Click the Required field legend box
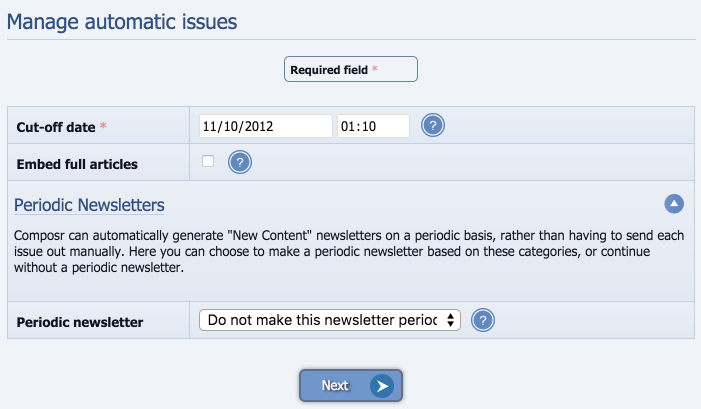Screen dimensions: 701x409 point(351,69)
